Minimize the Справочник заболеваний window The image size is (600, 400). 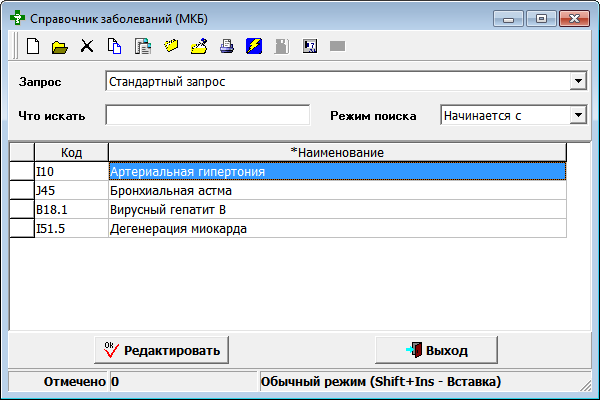point(508,19)
